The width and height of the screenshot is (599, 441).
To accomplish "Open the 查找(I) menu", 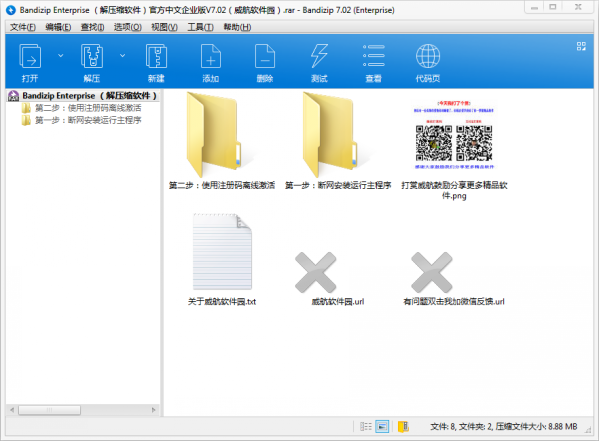I will click(92, 27).
